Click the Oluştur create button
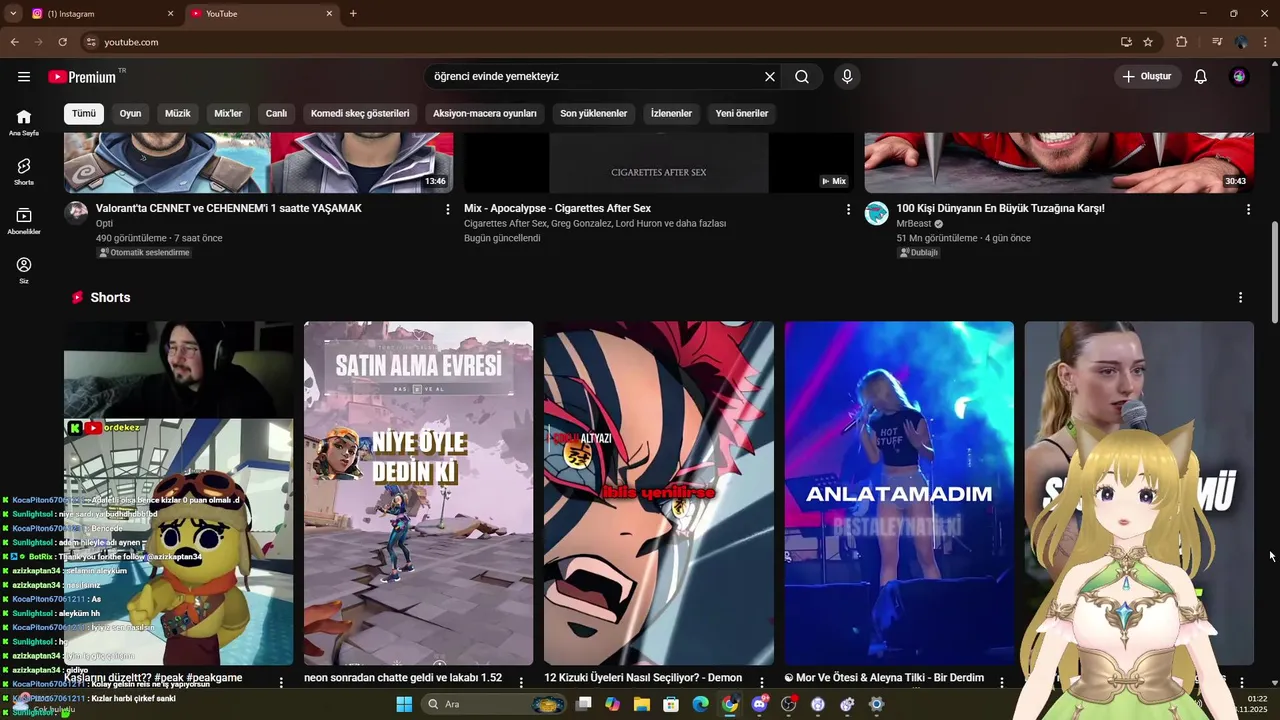This screenshot has height=720, width=1280. tap(1148, 77)
